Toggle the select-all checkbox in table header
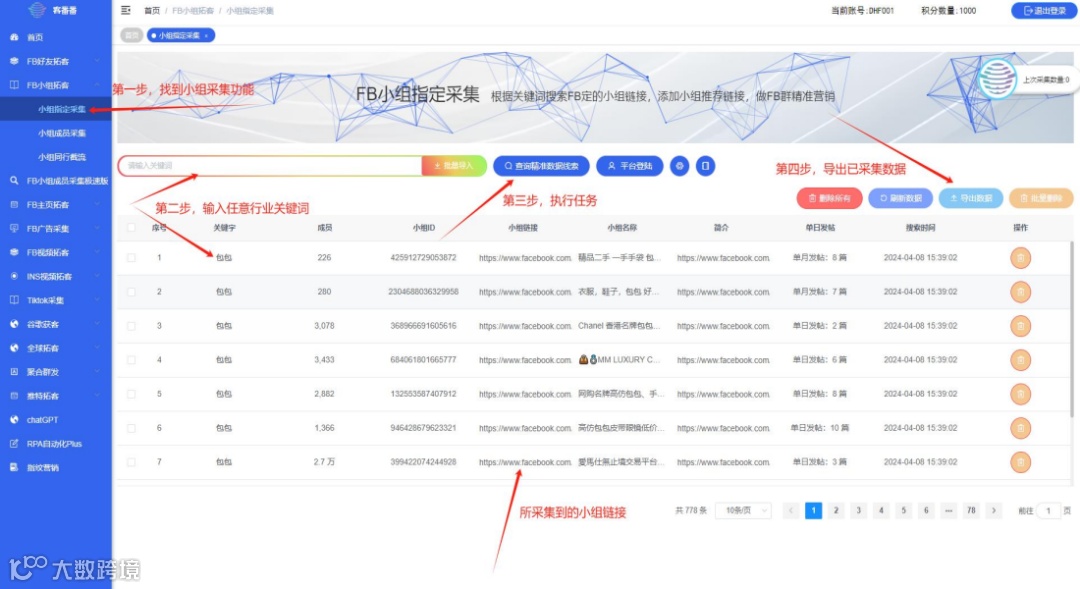 [131, 227]
